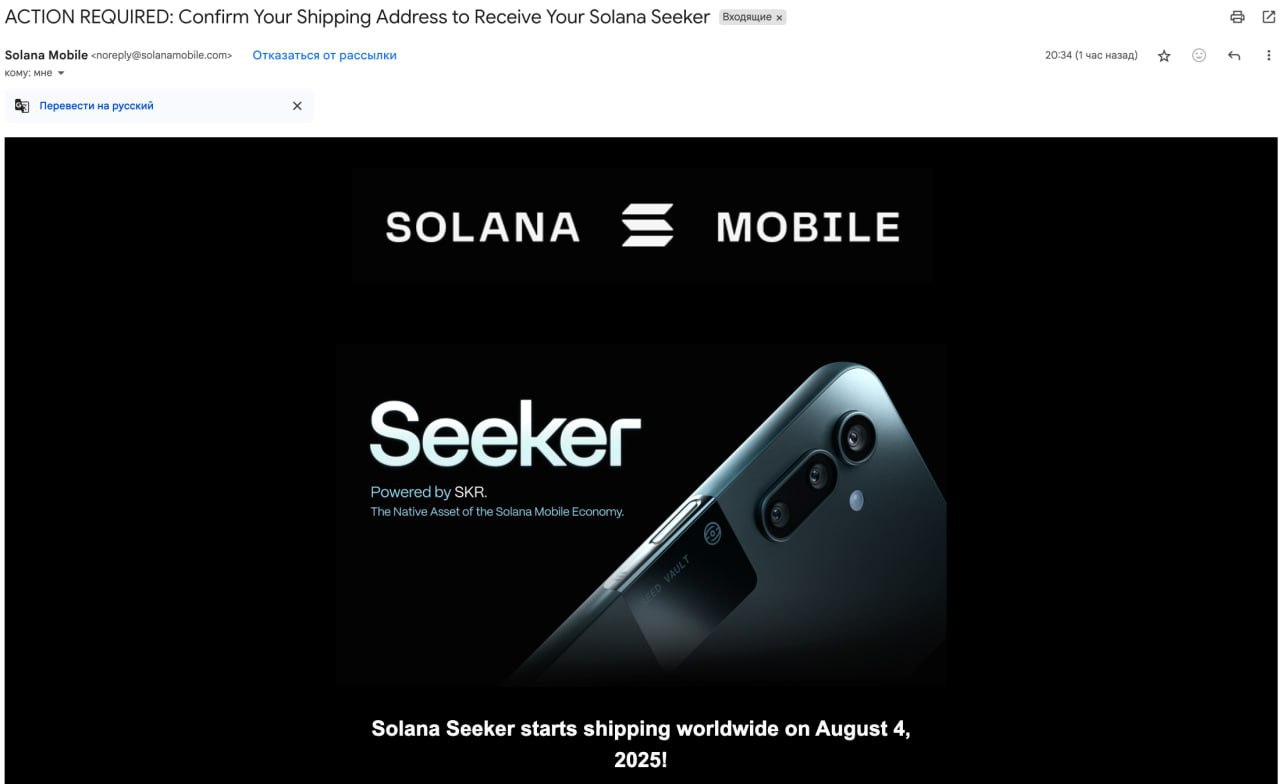Click the Solana Mobile sender name
This screenshot has height=784, width=1280.
pyautogui.click(x=46, y=55)
